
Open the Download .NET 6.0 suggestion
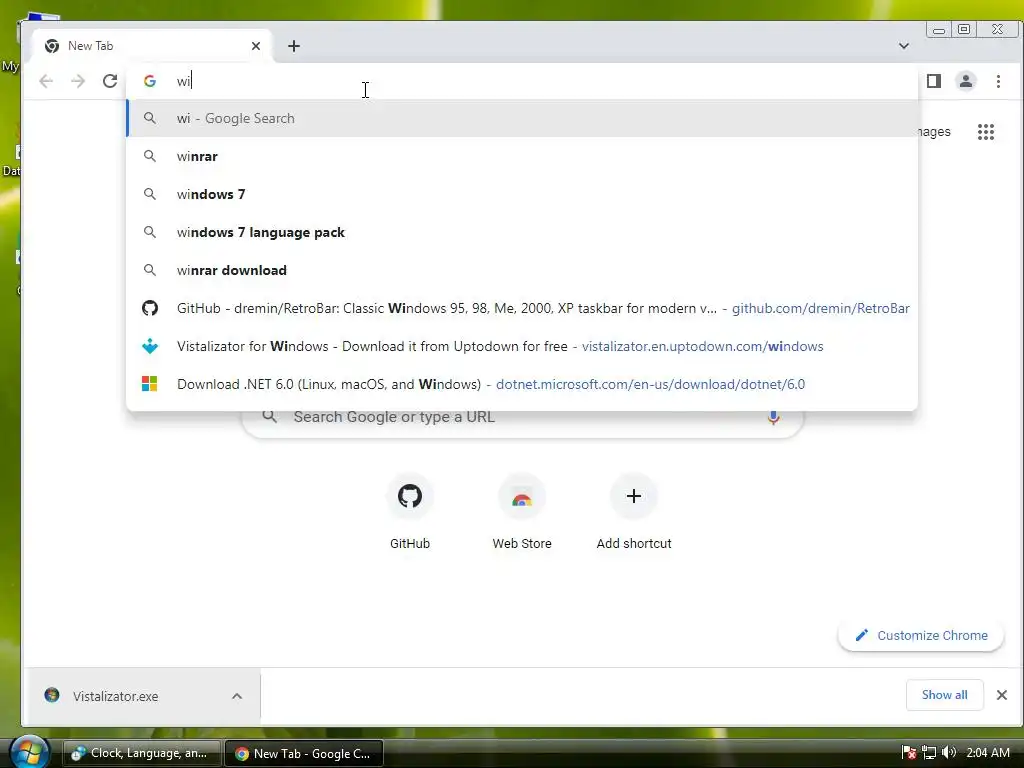pos(522,384)
